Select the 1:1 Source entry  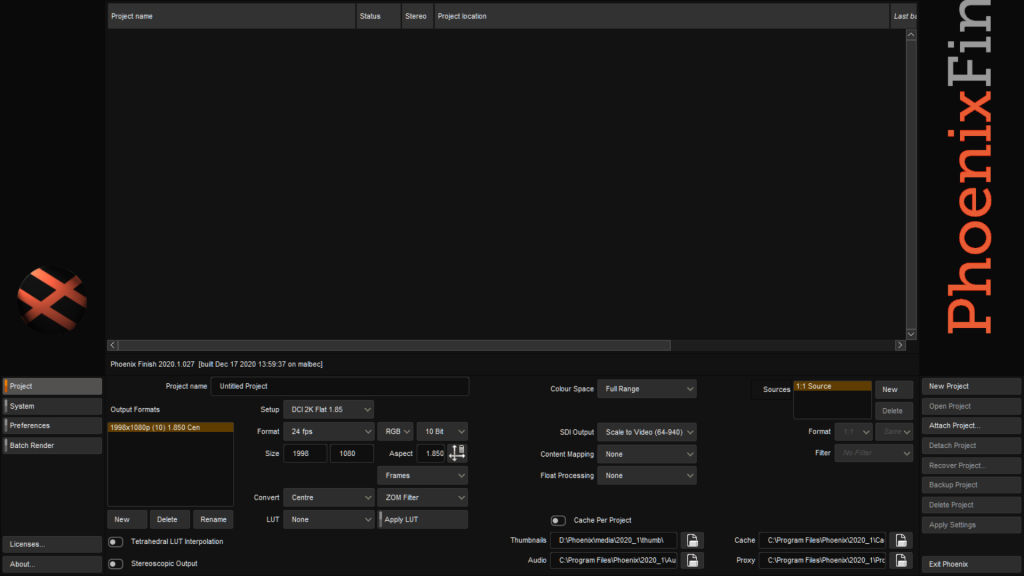click(833, 386)
